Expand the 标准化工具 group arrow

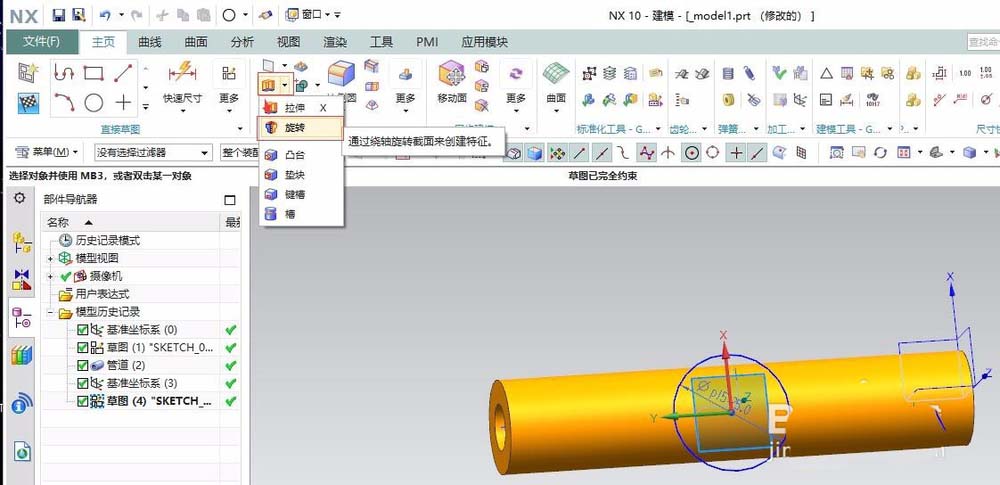659,129
